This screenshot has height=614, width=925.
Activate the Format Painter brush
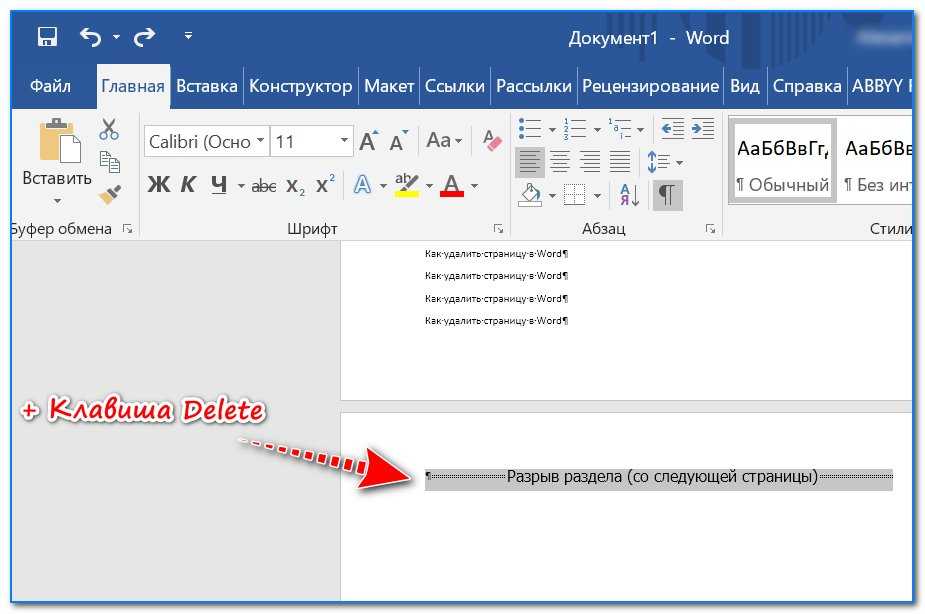click(x=109, y=194)
